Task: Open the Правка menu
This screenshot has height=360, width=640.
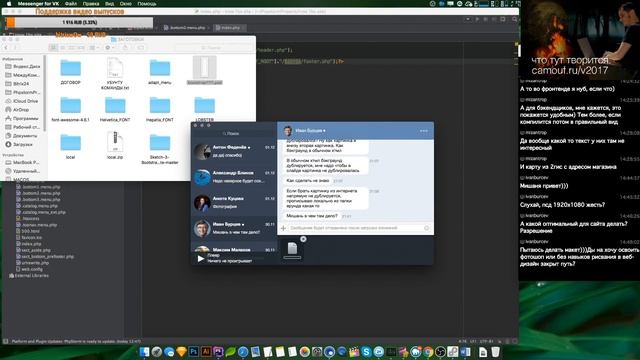Action: pos(91,4)
